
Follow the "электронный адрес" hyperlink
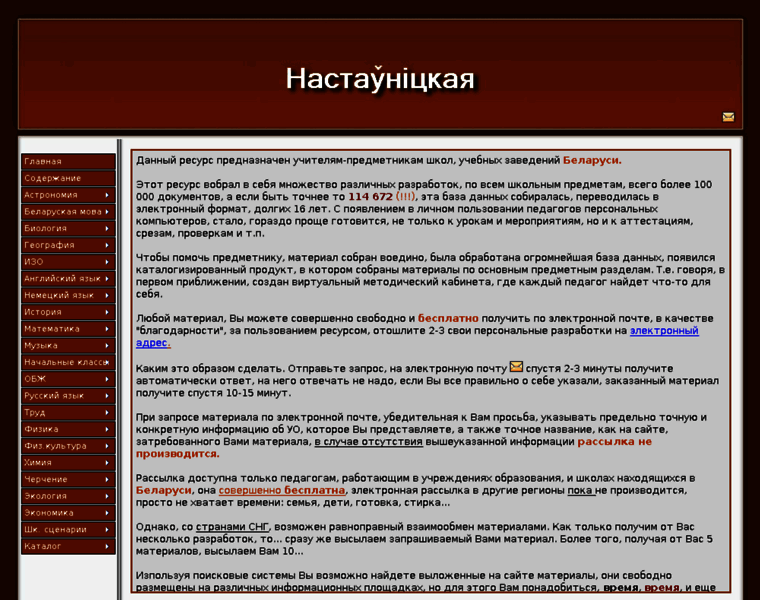pyautogui.click(x=664, y=331)
